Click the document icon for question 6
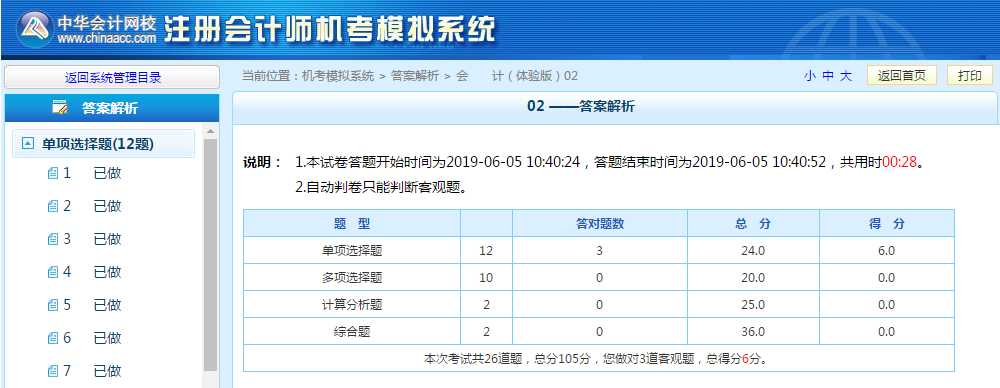Viewport: 1000px width, 388px height. coord(53,338)
